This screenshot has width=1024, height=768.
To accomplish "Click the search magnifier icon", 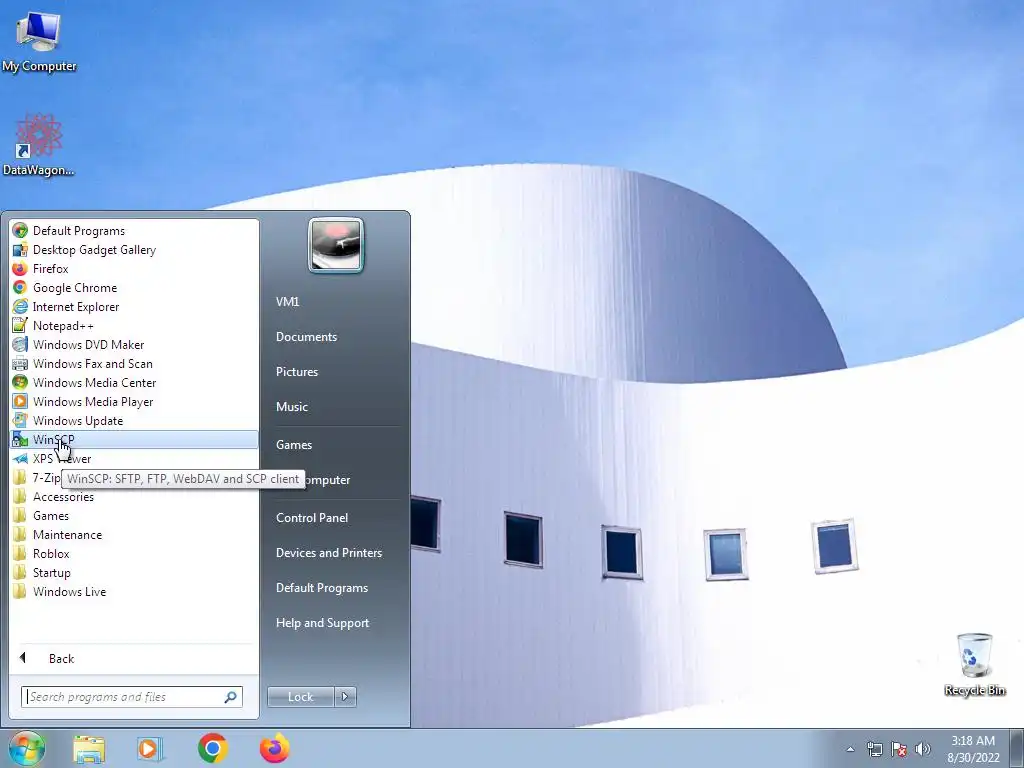I will coord(231,697).
